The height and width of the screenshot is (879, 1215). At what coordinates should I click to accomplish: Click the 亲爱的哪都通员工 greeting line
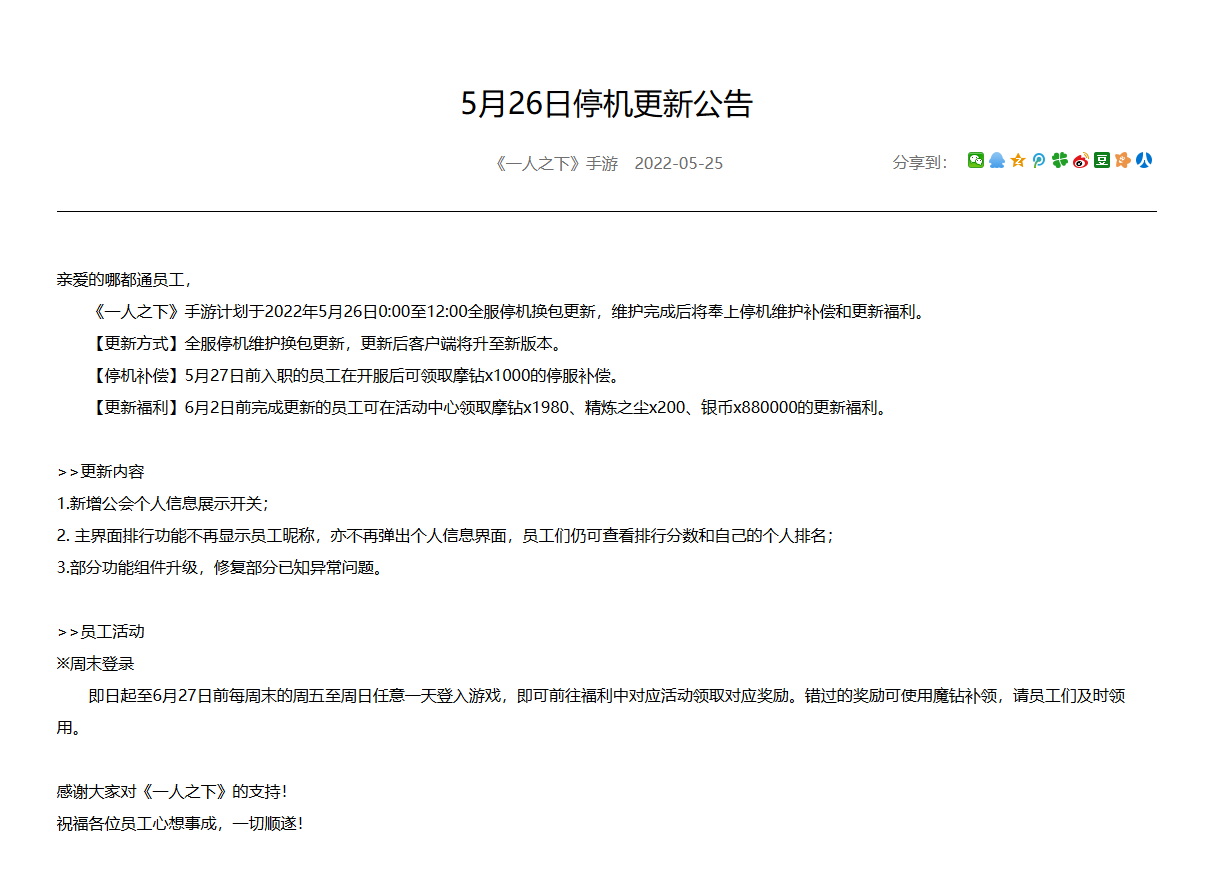coord(124,280)
